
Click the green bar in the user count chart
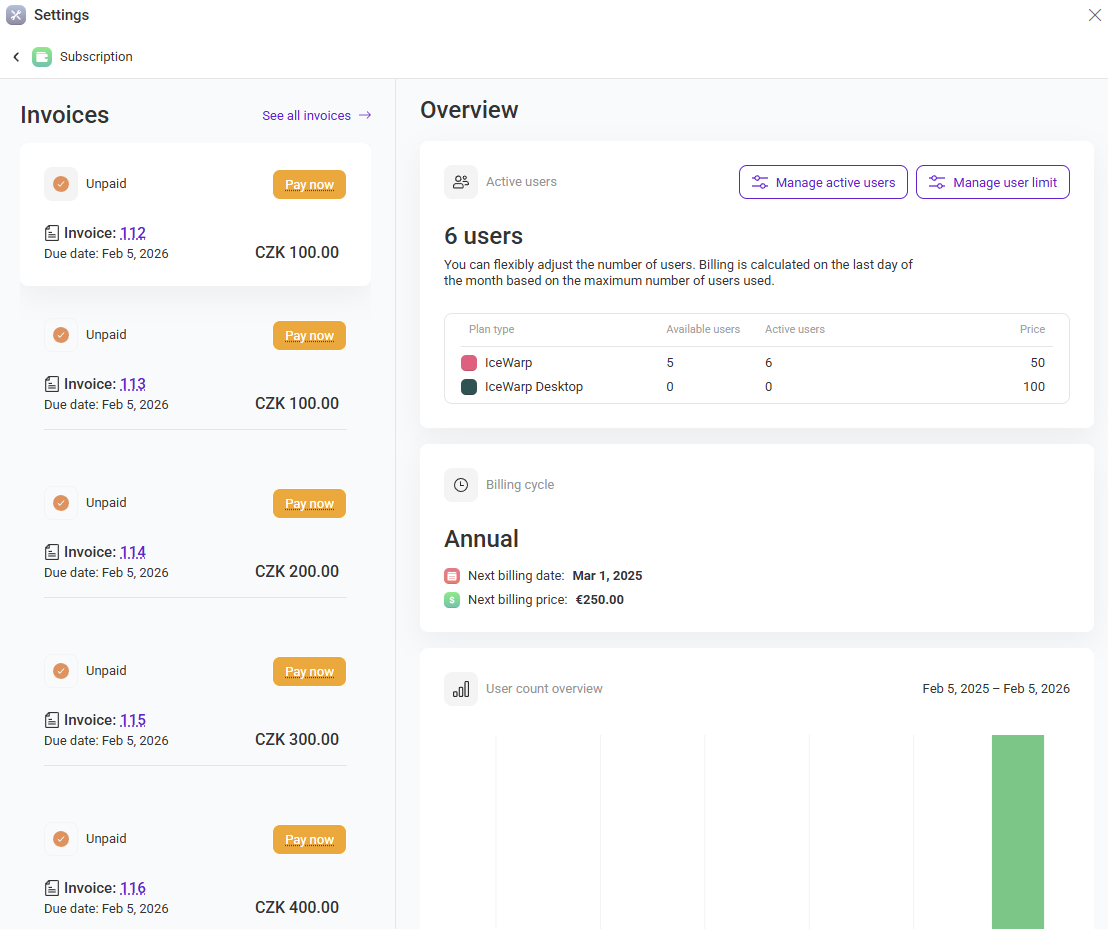(x=1017, y=830)
